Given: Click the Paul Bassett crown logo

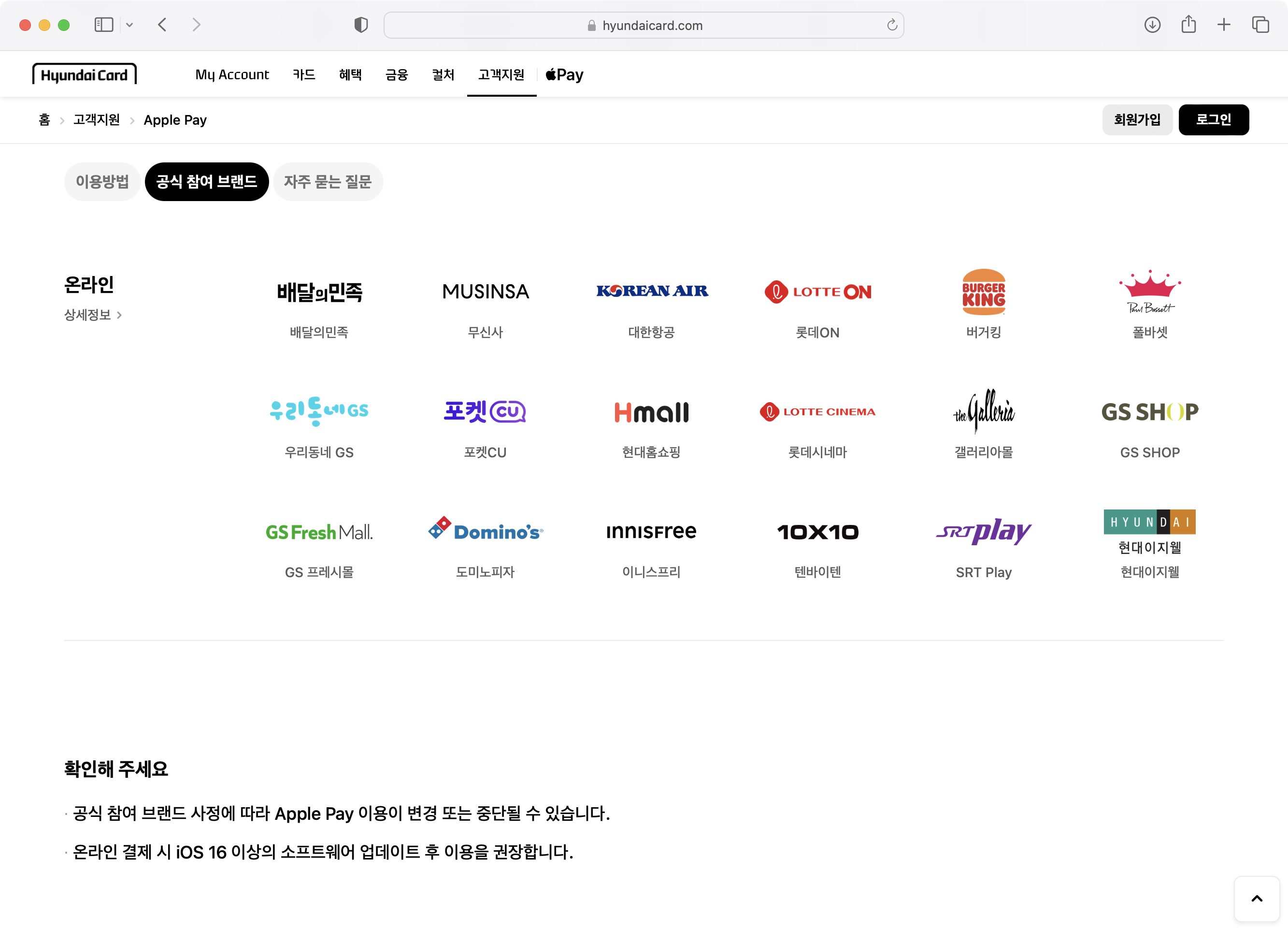Looking at the screenshot, I should (x=1150, y=291).
